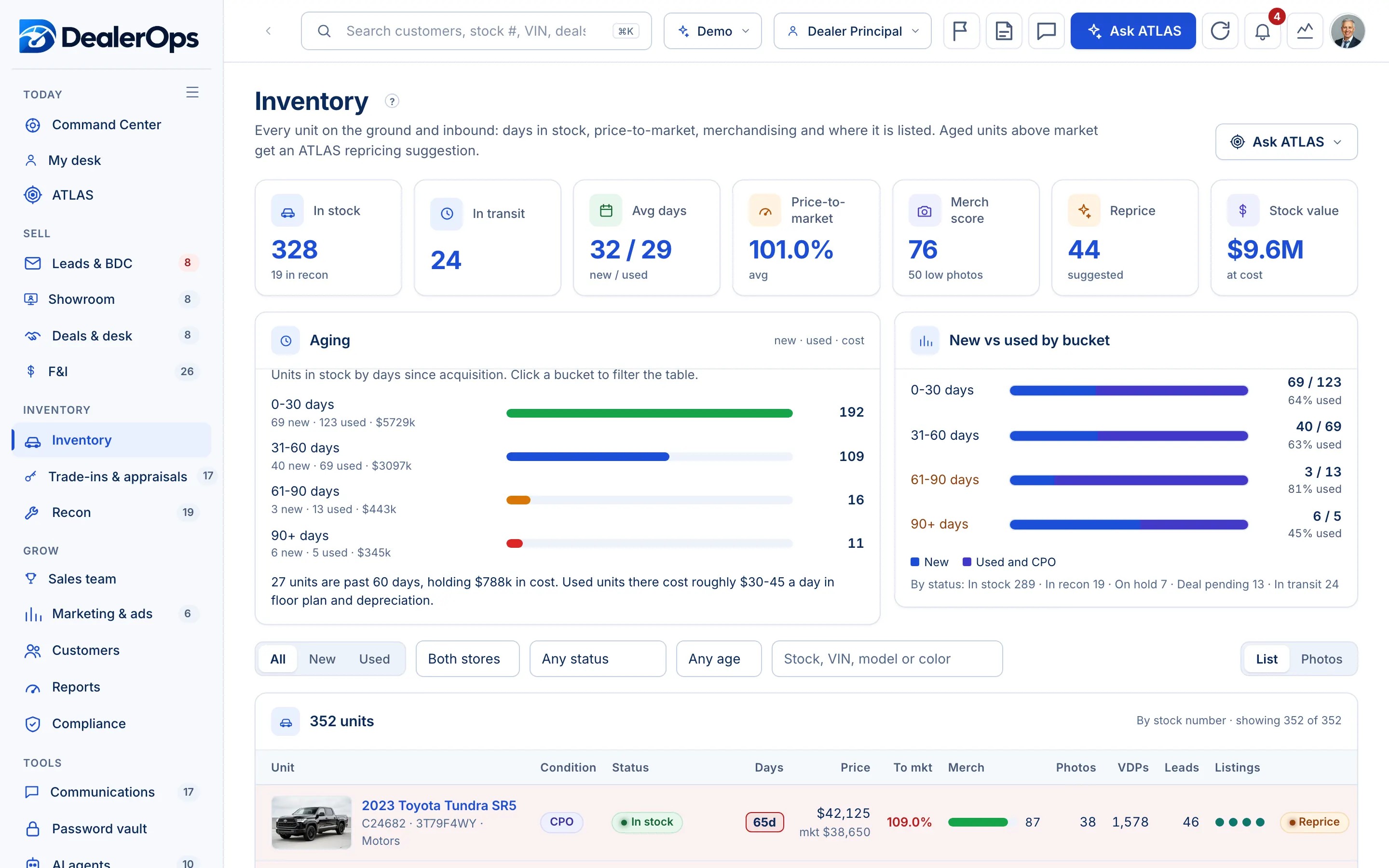
Task: Open the Demo dropdown
Action: [712, 31]
